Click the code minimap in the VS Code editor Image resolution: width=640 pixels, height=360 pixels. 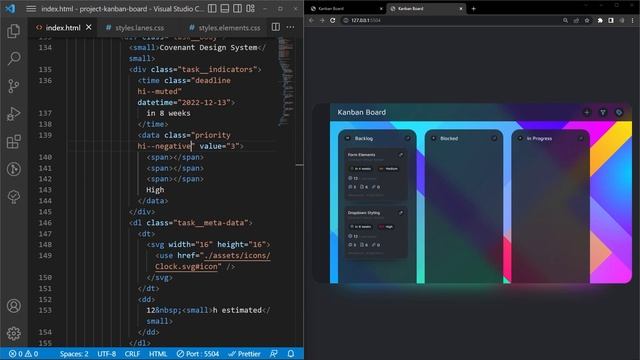[286, 81]
